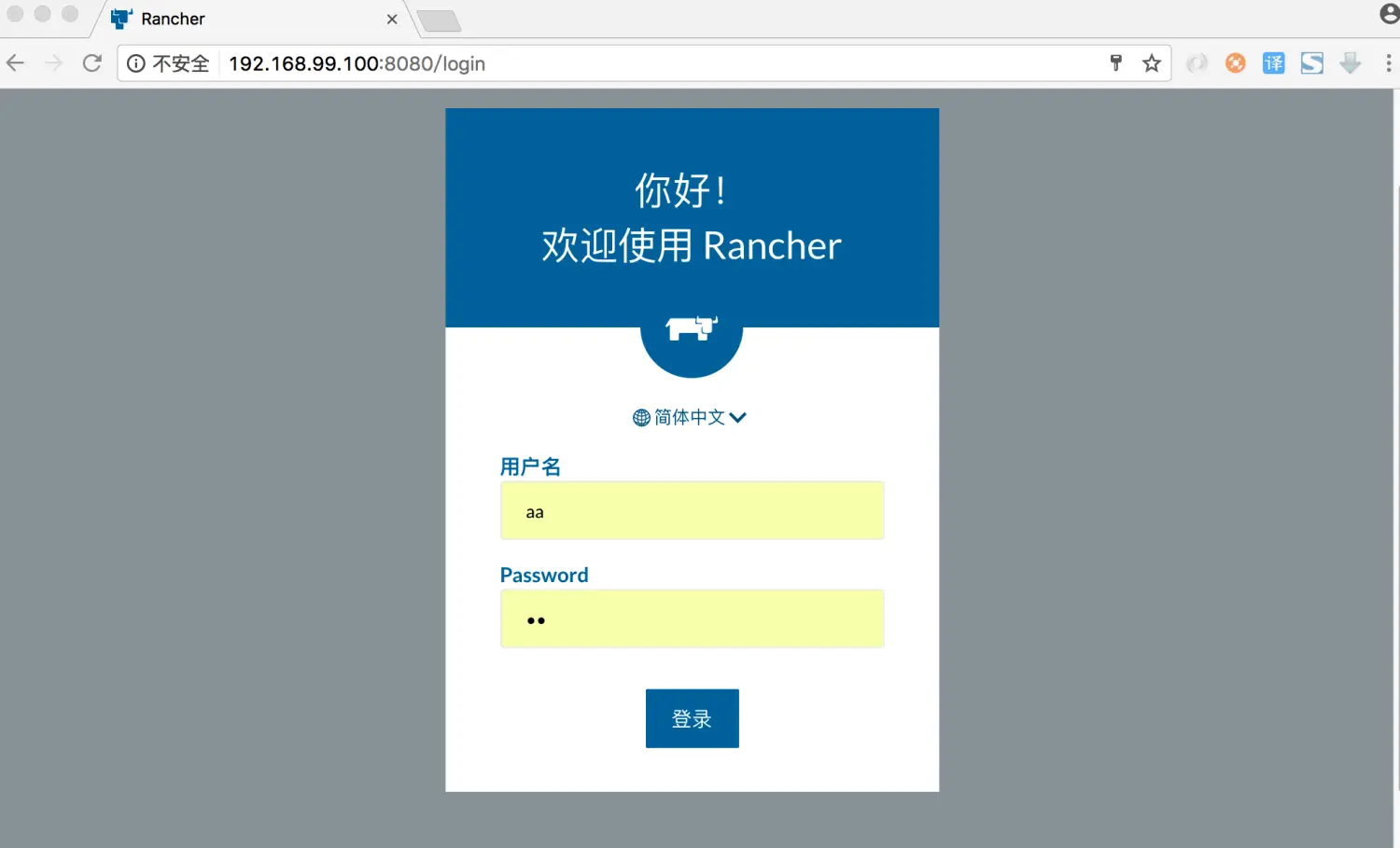Image resolution: width=1400 pixels, height=848 pixels.
Task: Click the address bar URL
Action: click(357, 63)
